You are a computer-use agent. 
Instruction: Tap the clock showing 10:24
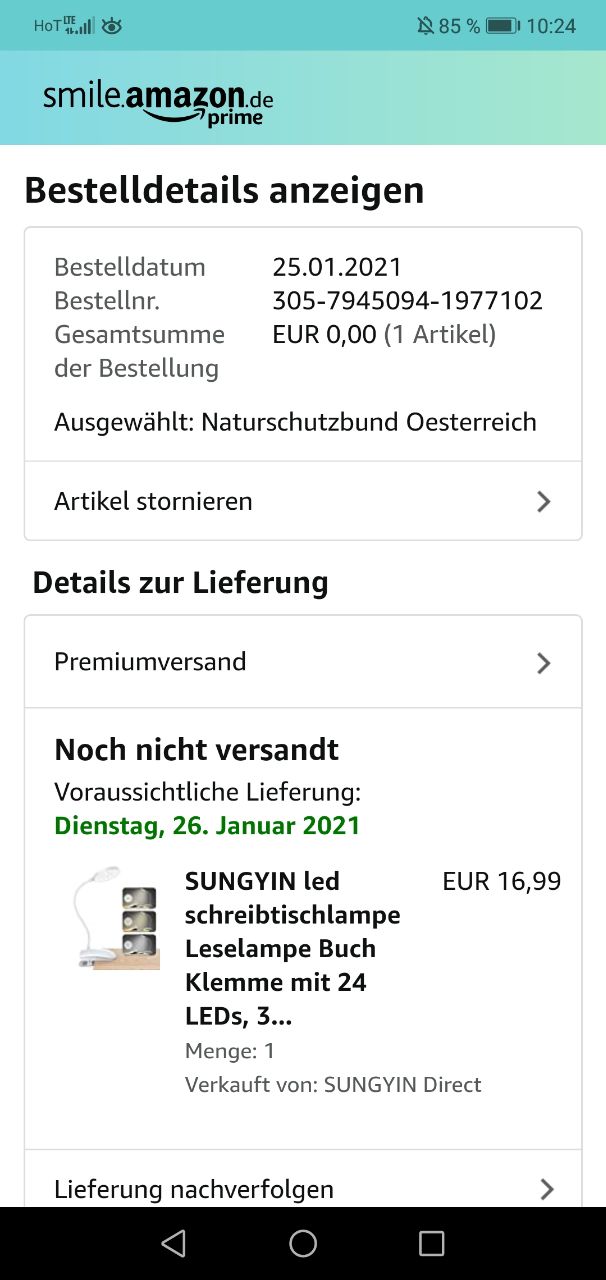pyautogui.click(x=551, y=26)
